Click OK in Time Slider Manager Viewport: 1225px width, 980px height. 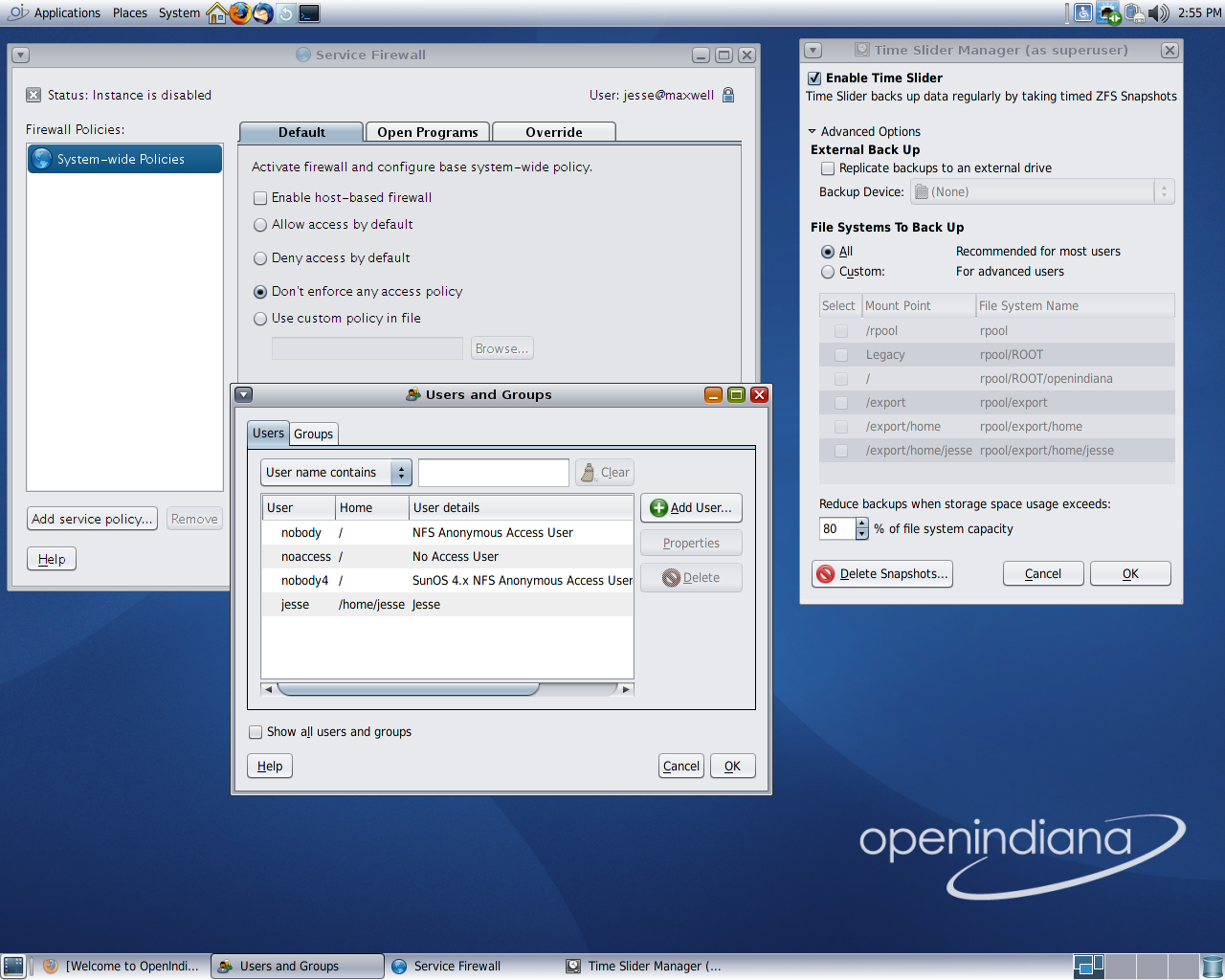point(1130,574)
